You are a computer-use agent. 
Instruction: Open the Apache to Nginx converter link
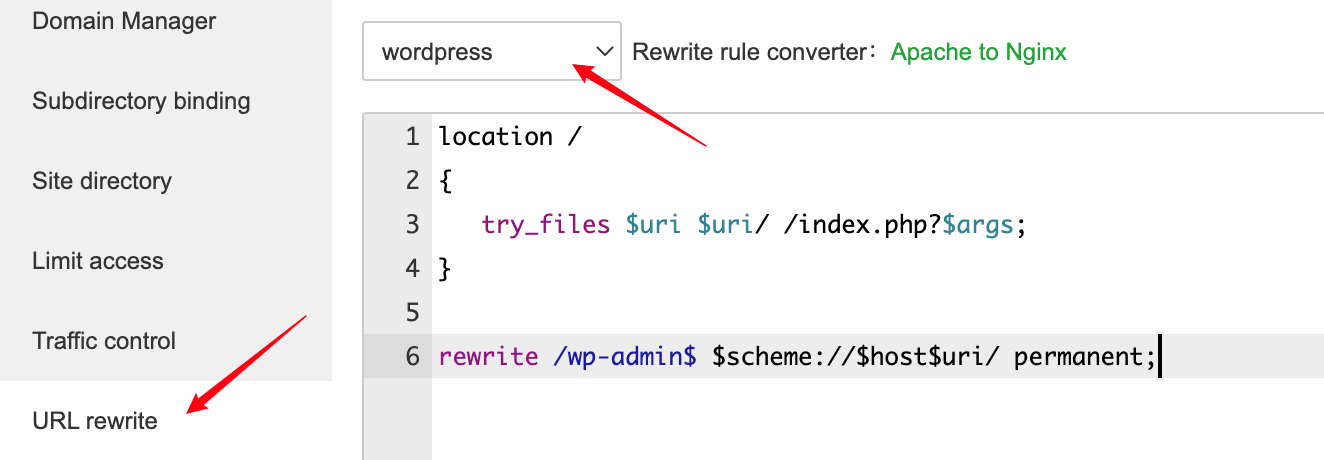978,52
